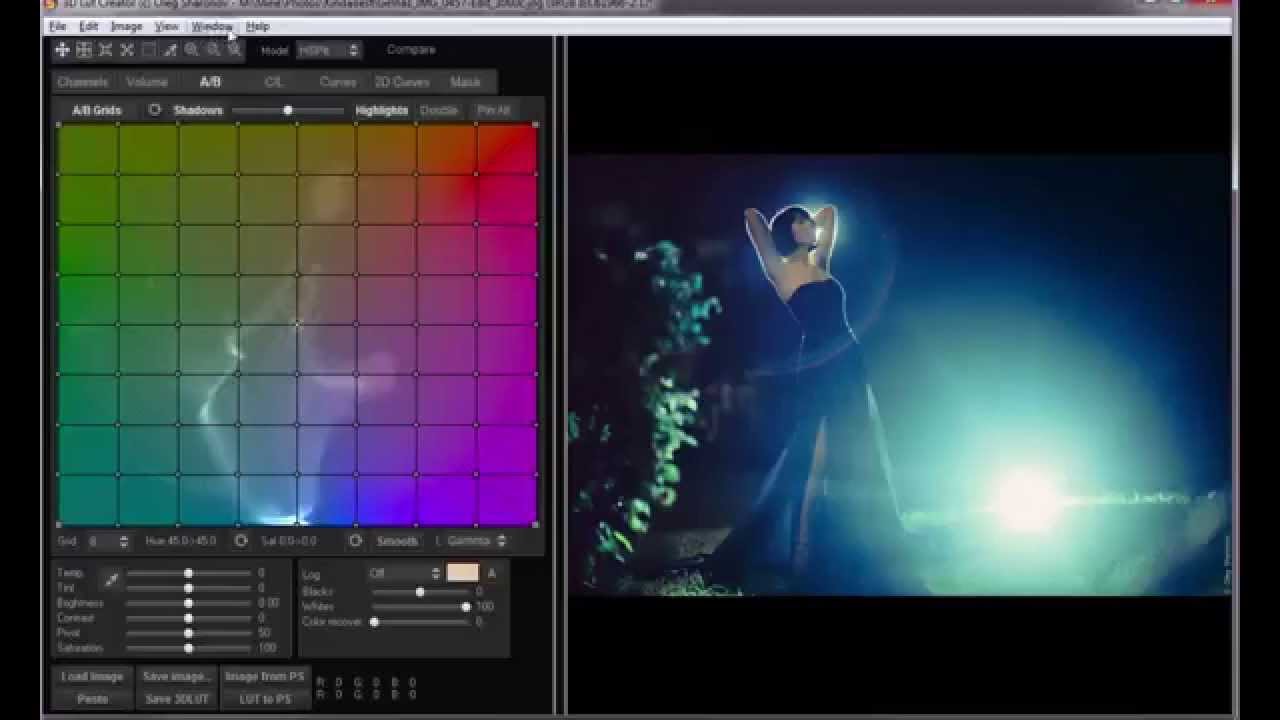Click the Image from PS button
This screenshot has width=1280, height=720.
click(265, 677)
